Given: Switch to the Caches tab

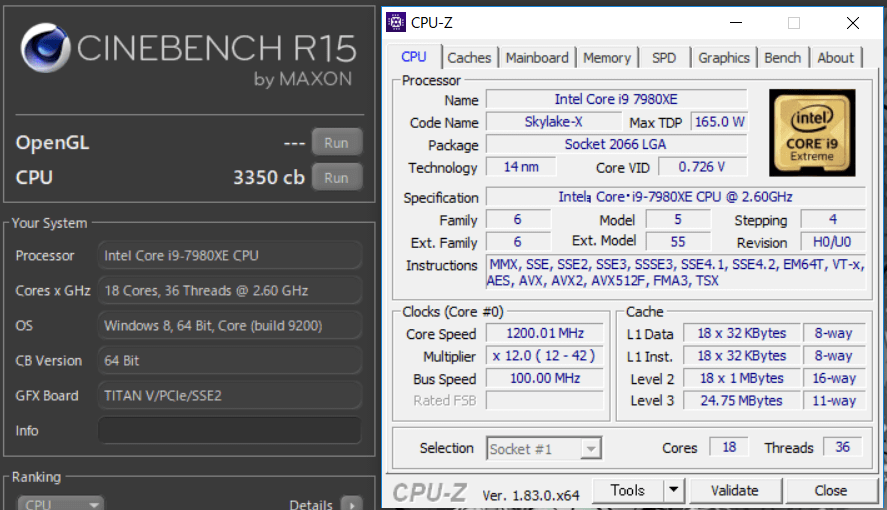Looking at the screenshot, I should [x=469, y=58].
